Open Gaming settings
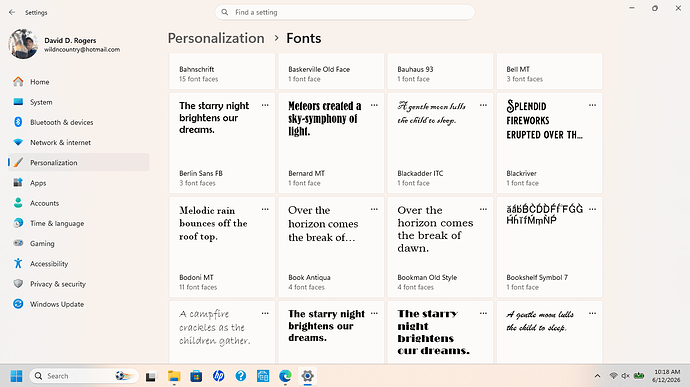Screen dimensions: 690x387 pyautogui.click(x=79, y=243)
